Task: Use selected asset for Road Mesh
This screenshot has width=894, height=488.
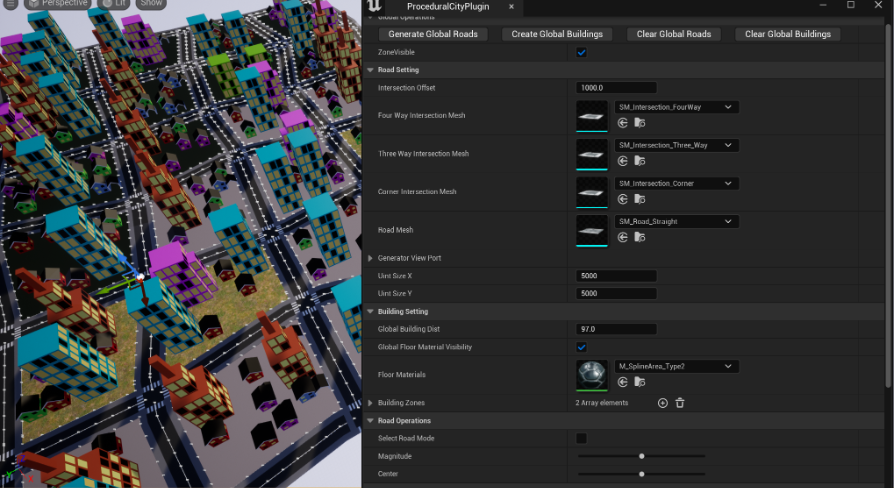Action: coord(623,237)
